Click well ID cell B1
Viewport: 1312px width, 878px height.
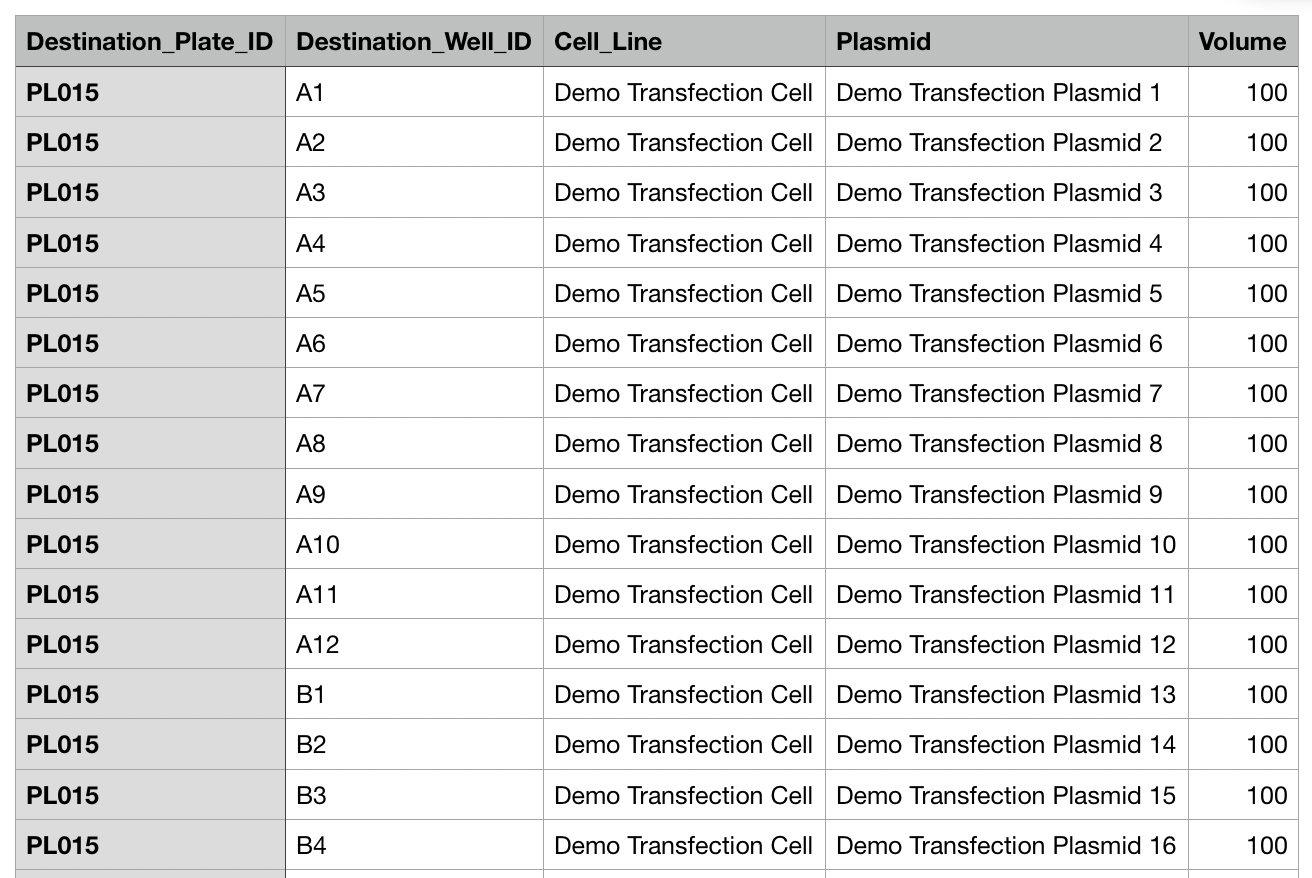(x=413, y=695)
